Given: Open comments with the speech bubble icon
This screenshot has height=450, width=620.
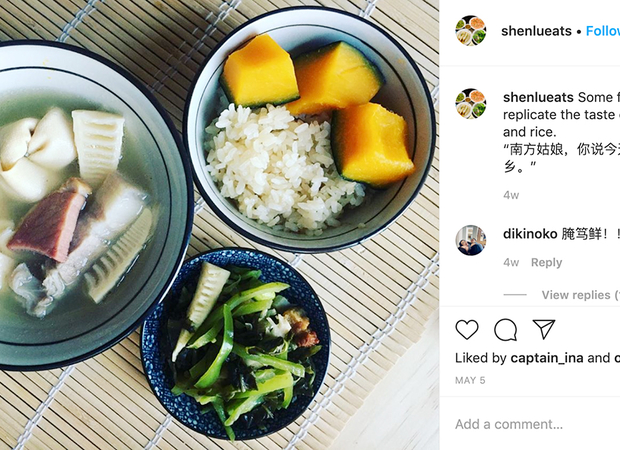Looking at the screenshot, I should 505,329.
